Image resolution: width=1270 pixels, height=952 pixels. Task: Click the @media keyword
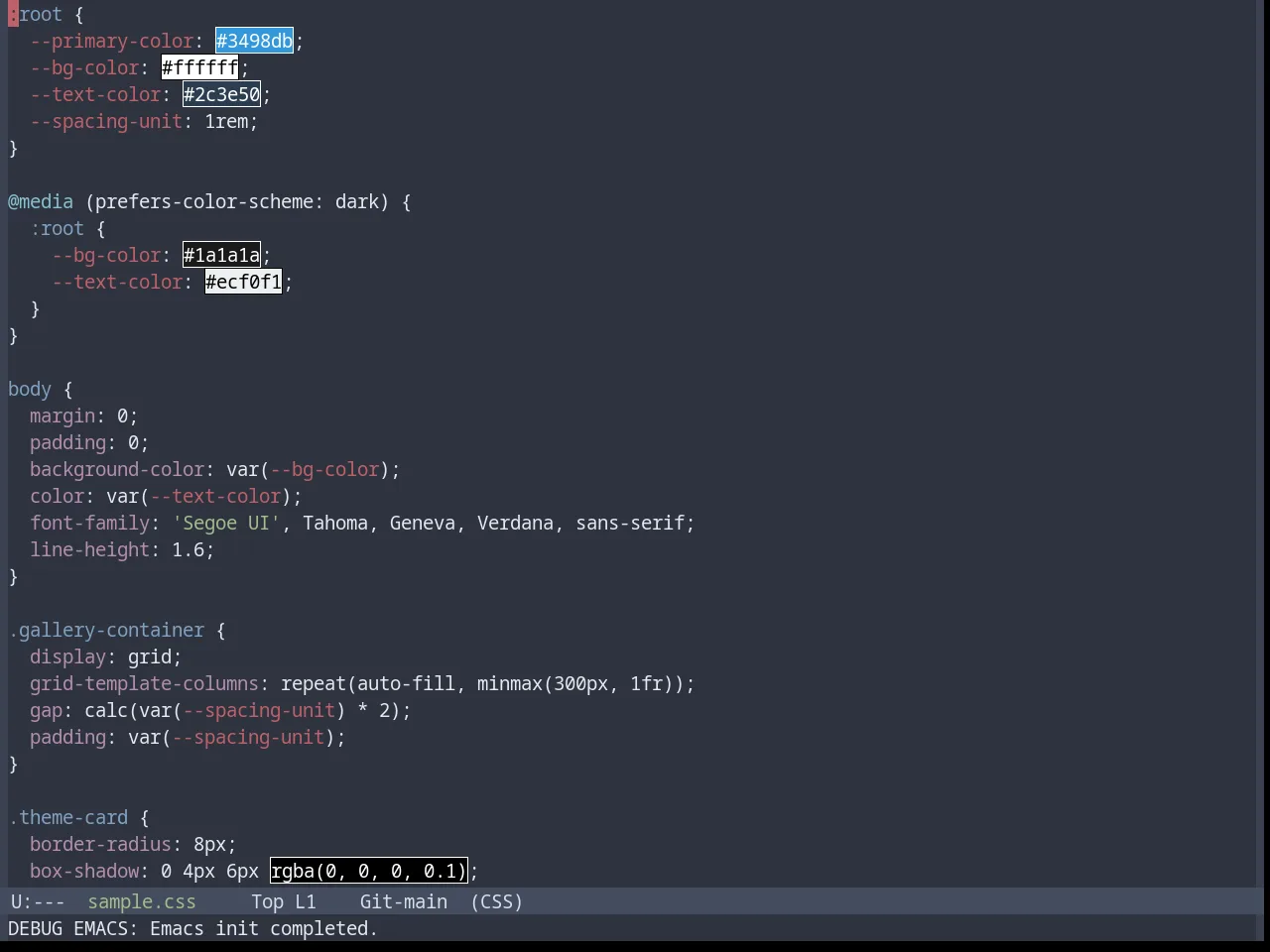[41, 201]
